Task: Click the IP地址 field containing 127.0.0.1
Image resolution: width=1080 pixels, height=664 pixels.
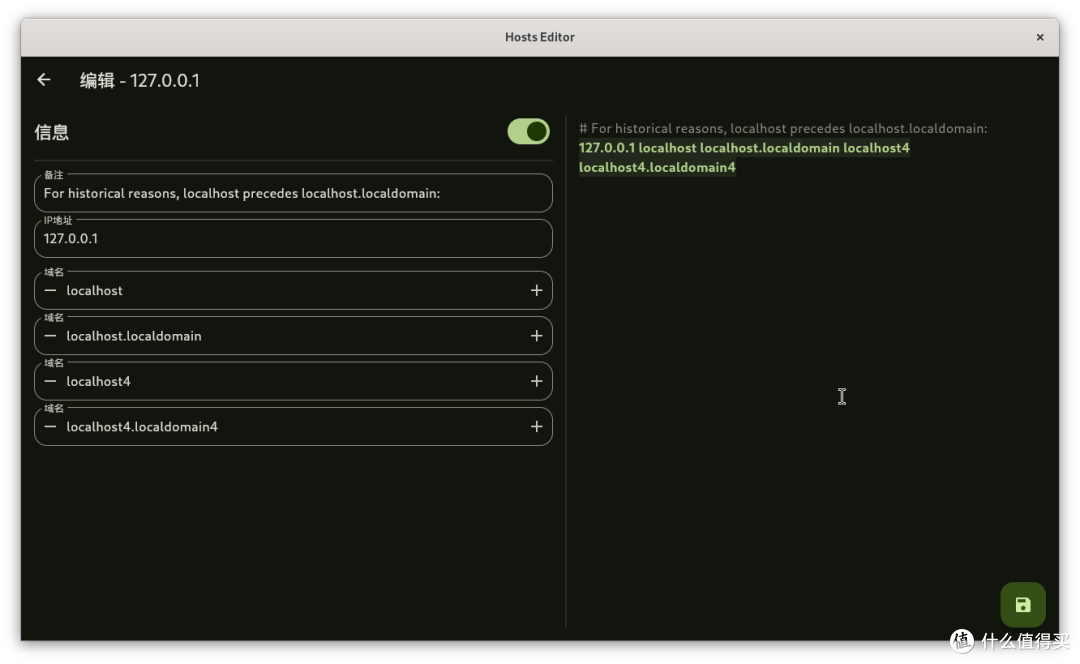Action: click(293, 238)
